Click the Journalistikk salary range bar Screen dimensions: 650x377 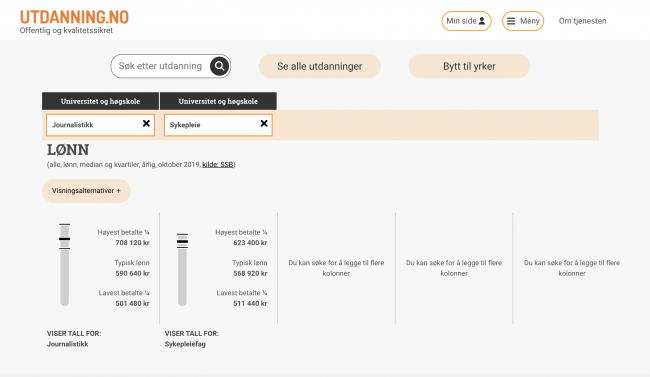tap(64, 265)
